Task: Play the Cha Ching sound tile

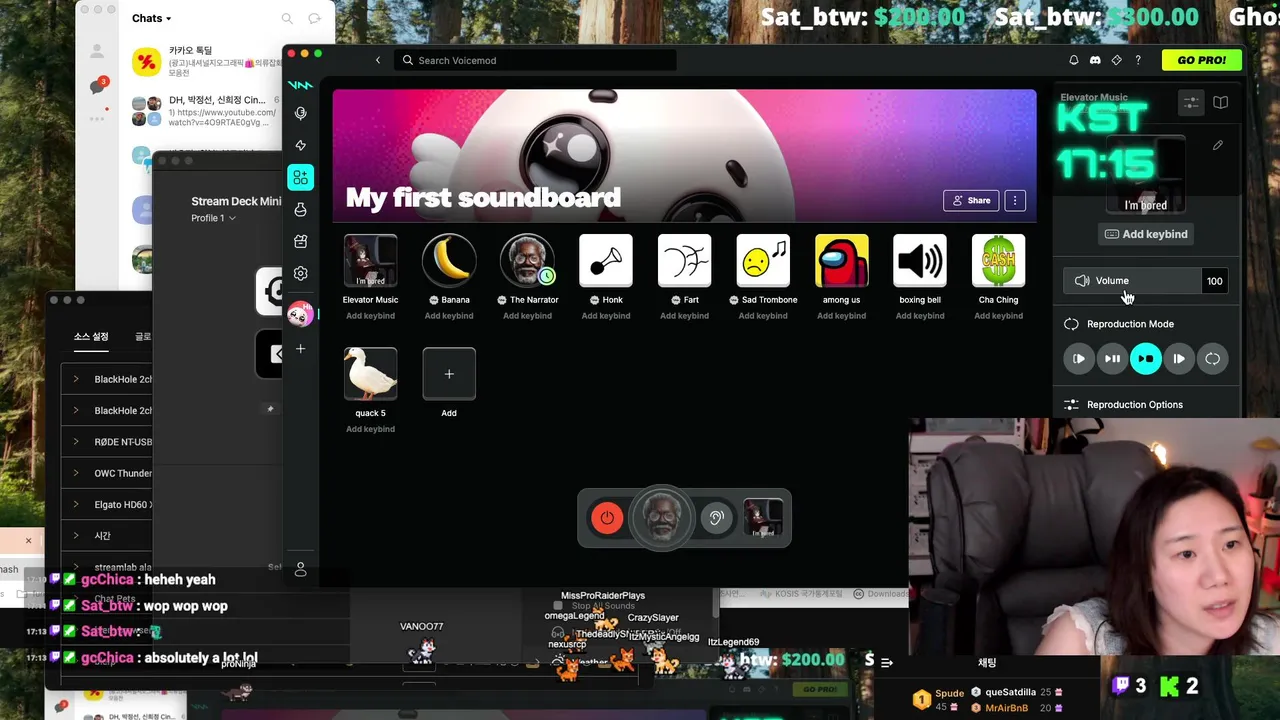Action: tap(998, 261)
